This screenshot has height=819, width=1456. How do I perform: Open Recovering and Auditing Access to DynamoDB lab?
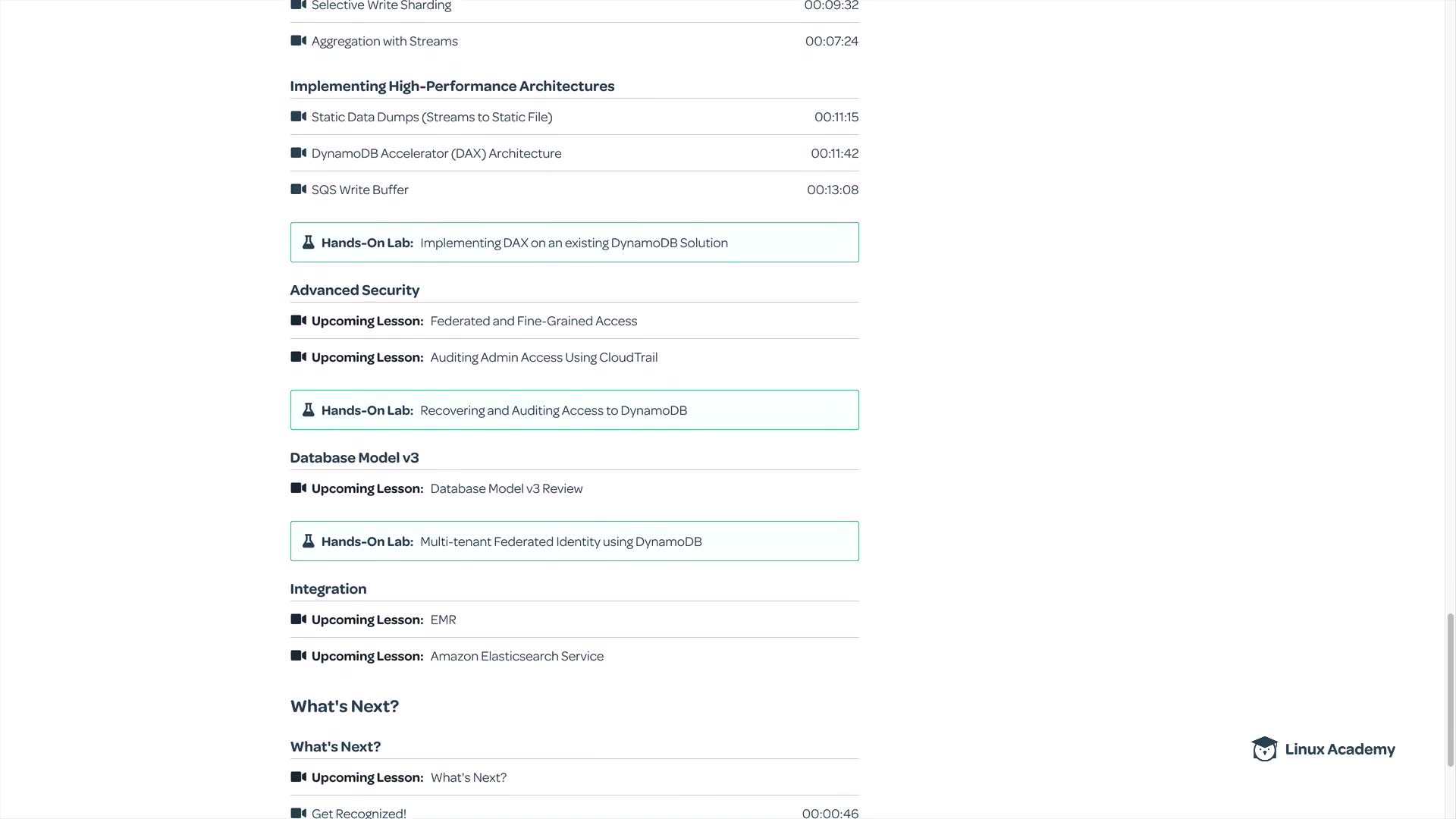pos(553,410)
